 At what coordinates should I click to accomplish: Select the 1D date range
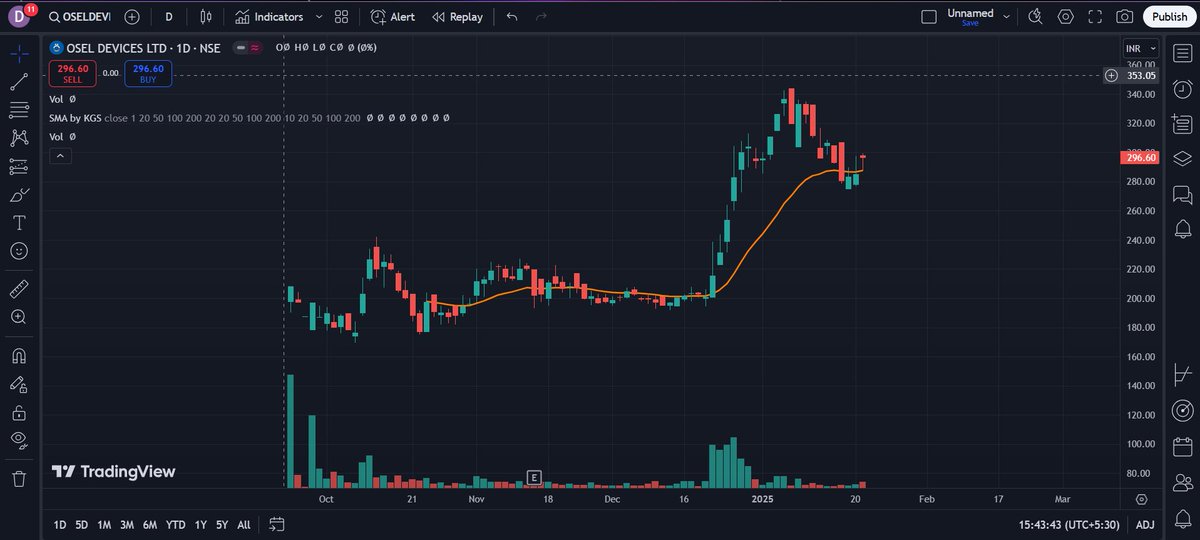point(60,524)
